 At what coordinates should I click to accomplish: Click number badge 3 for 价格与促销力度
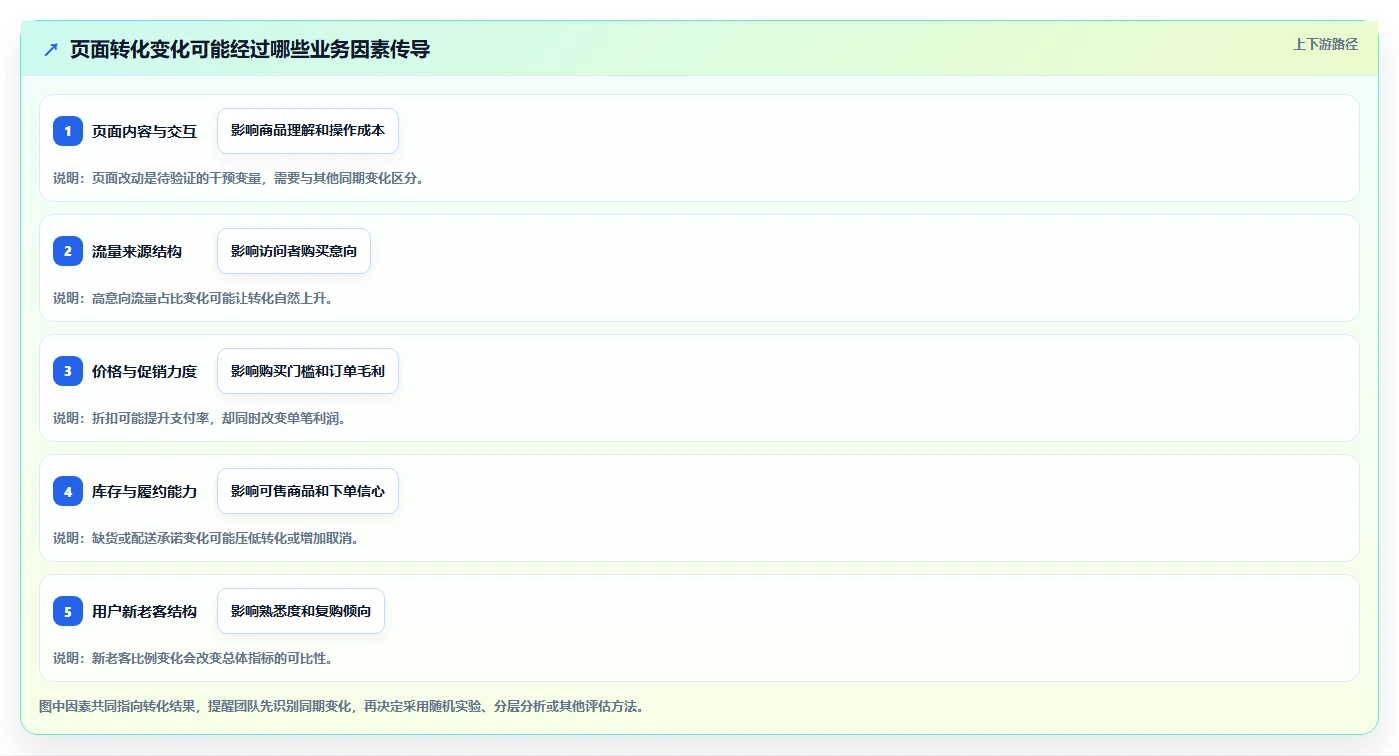(68, 371)
